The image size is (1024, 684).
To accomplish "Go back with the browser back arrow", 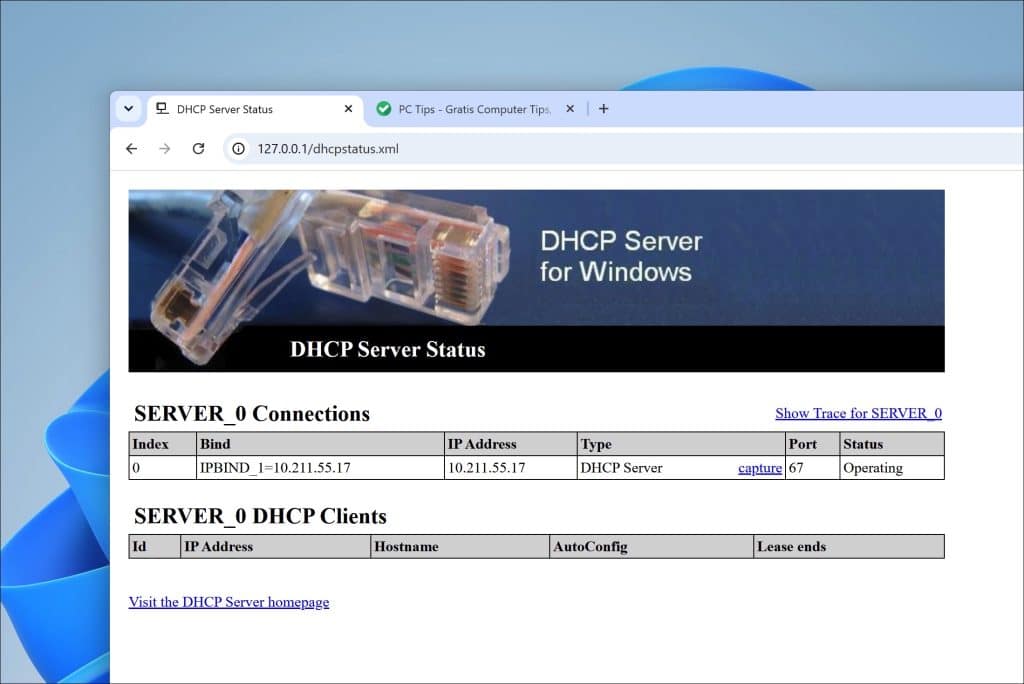I will tap(131, 149).
